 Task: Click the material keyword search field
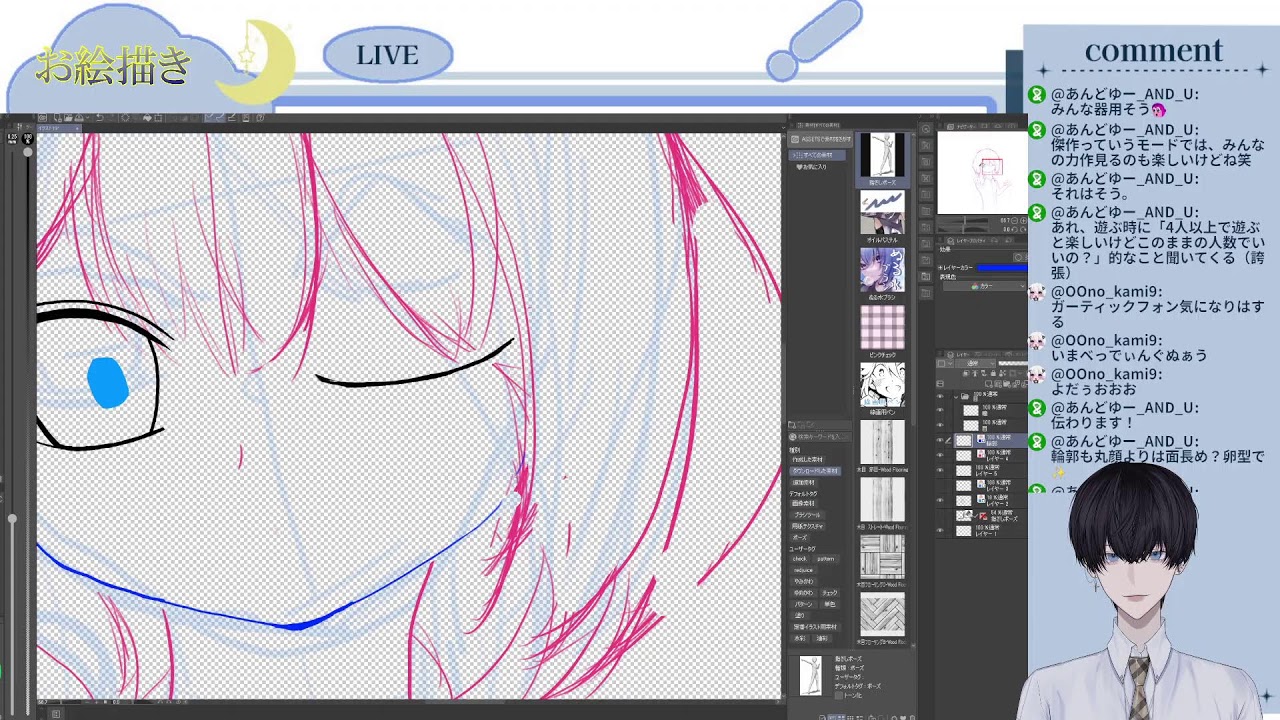[x=820, y=435]
